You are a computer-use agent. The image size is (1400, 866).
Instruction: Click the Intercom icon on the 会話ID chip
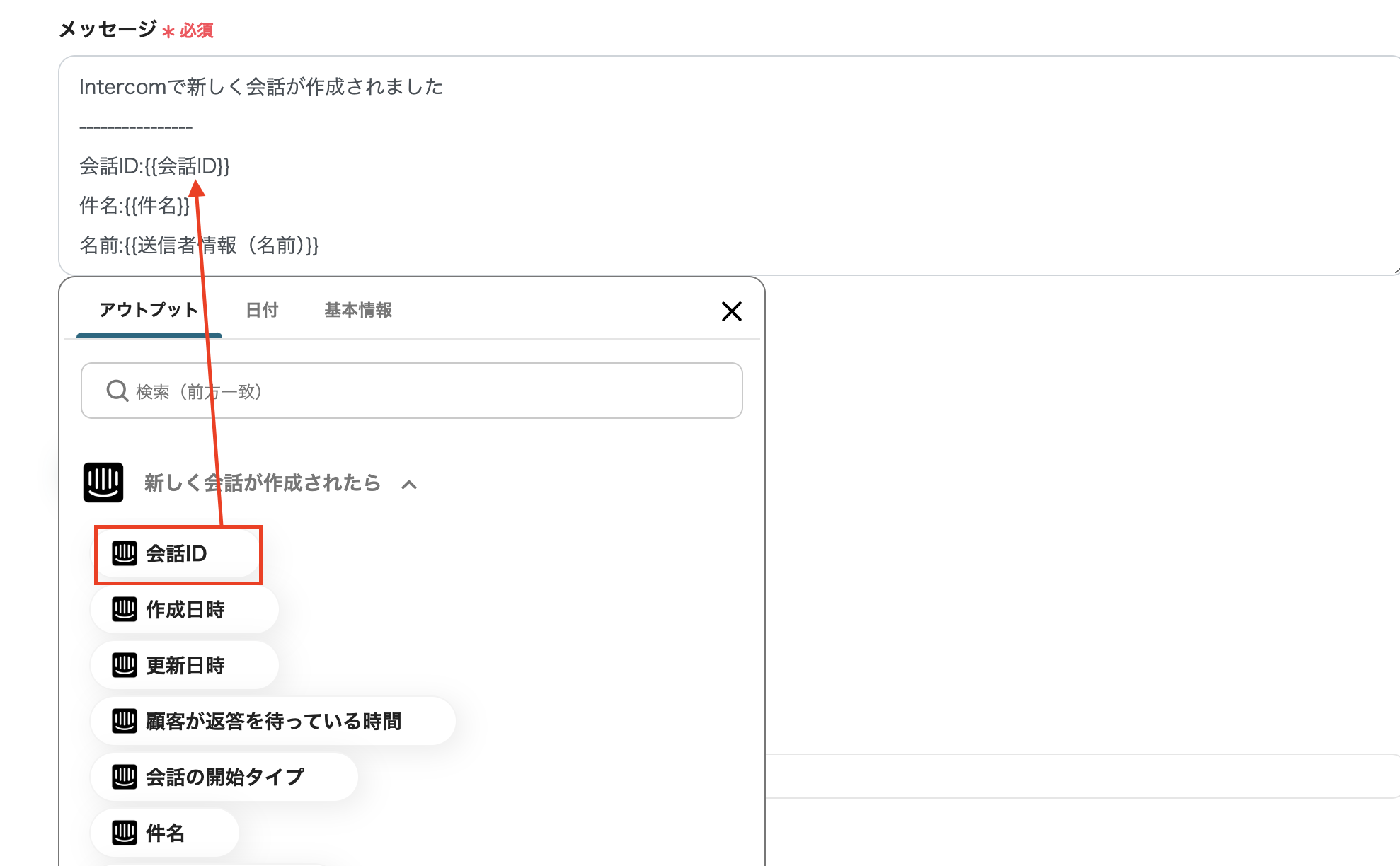pyautogui.click(x=125, y=555)
